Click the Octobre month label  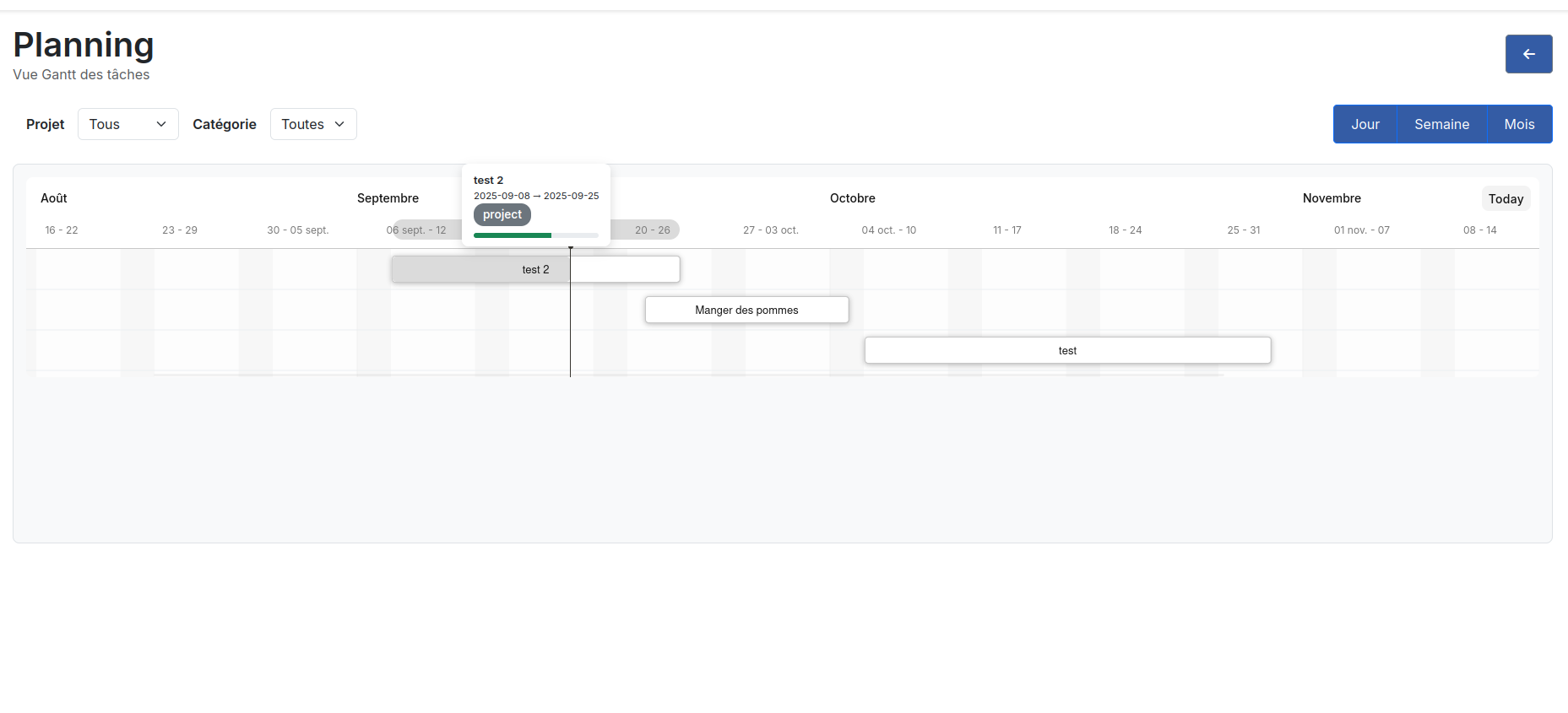click(852, 198)
